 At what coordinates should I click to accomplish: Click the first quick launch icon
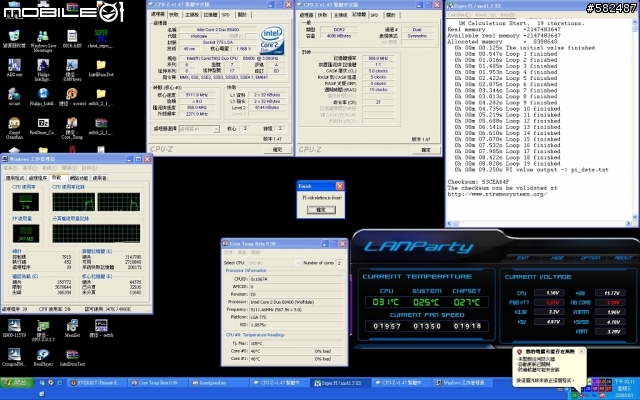(42, 383)
